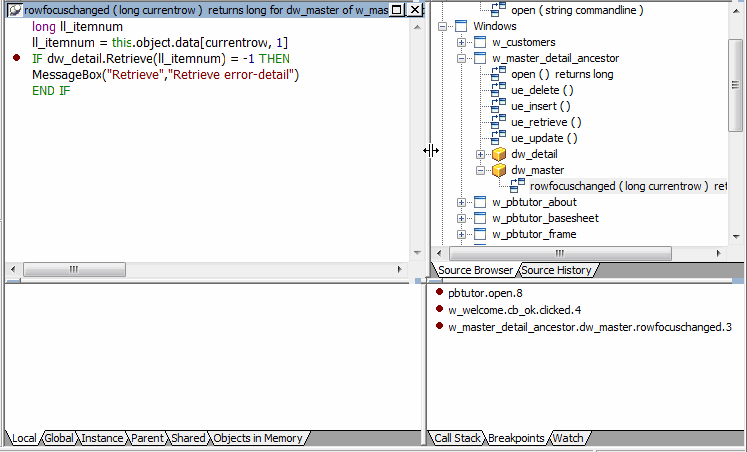This screenshot has width=747, height=452.
Task: Click the Windows folder icon in tree
Action: pyautogui.click(x=460, y=26)
